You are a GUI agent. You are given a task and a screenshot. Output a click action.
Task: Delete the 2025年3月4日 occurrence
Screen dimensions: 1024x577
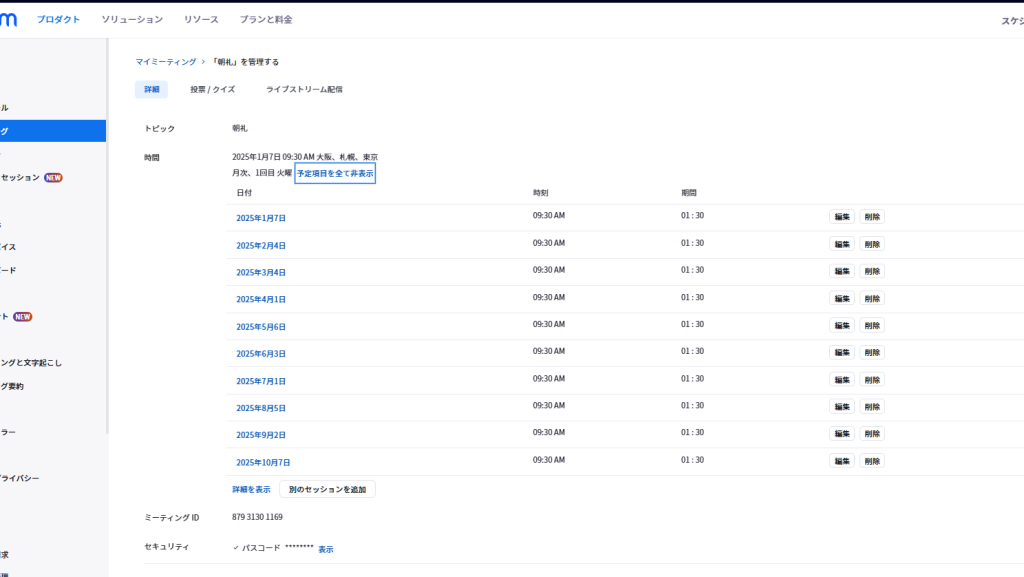tap(872, 271)
